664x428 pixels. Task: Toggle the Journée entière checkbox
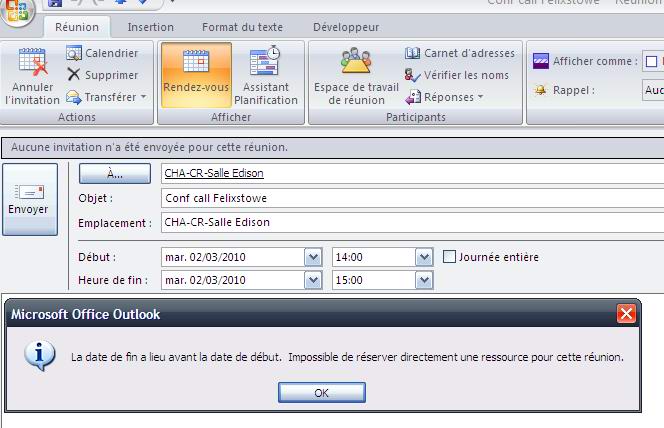pos(449,257)
